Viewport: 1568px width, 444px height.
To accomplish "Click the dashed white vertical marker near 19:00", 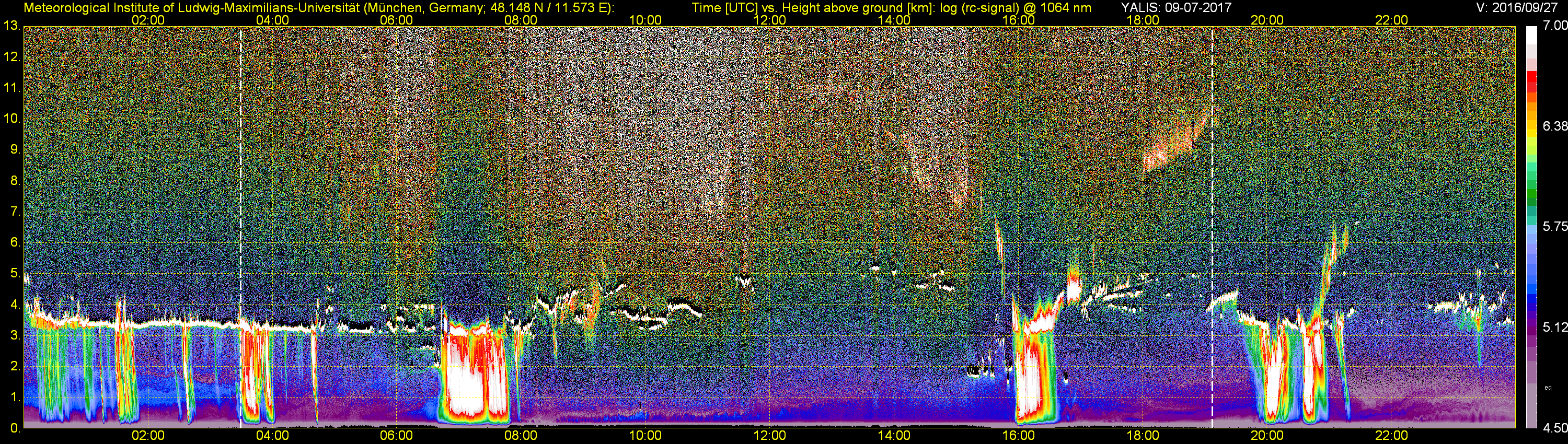I will pyautogui.click(x=1213, y=226).
